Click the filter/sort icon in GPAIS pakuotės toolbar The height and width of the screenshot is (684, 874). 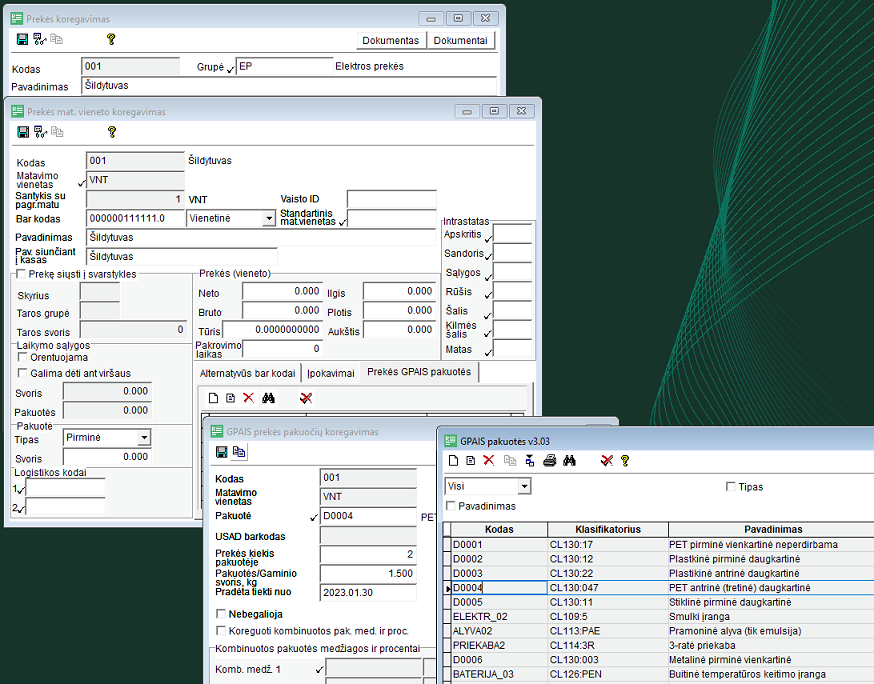pos(530,460)
